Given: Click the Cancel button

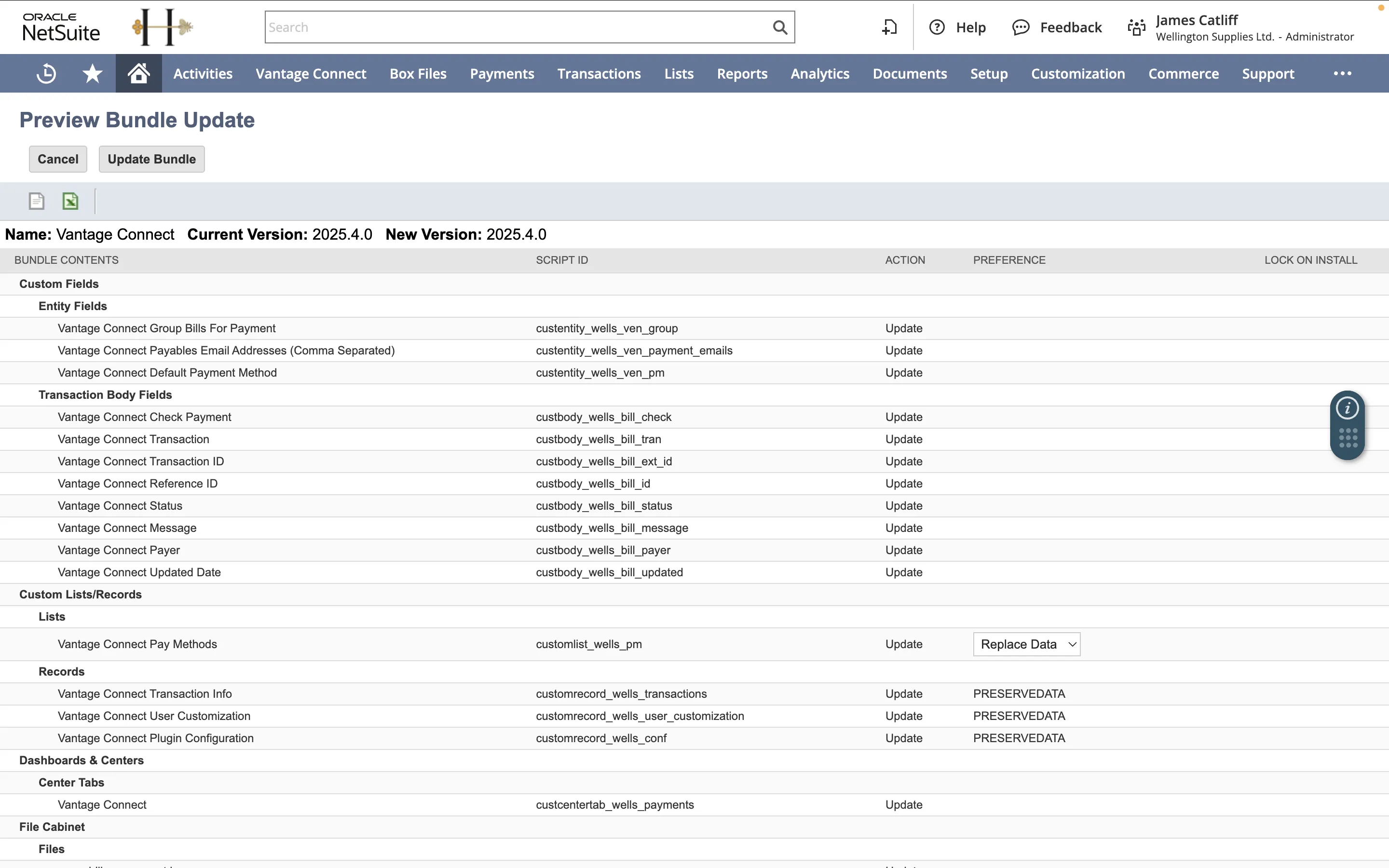Looking at the screenshot, I should (58, 159).
